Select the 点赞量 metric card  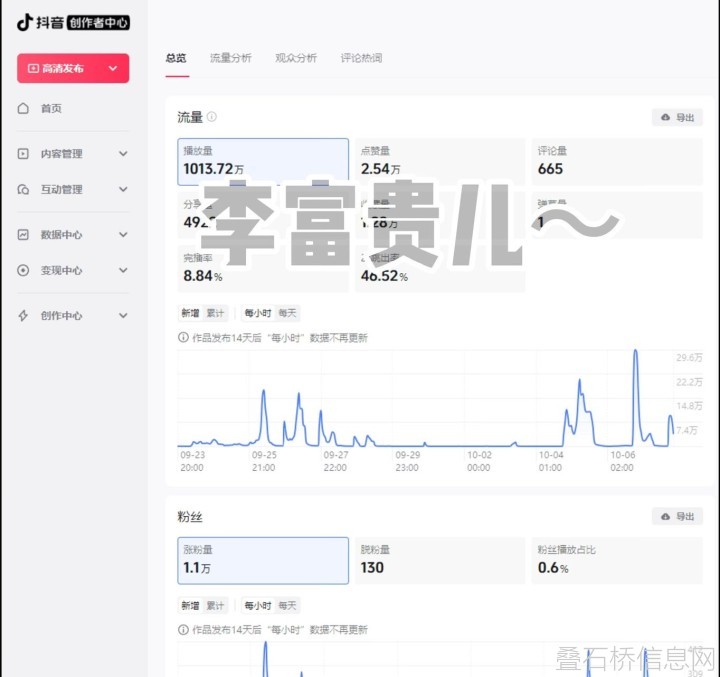[x=438, y=161]
